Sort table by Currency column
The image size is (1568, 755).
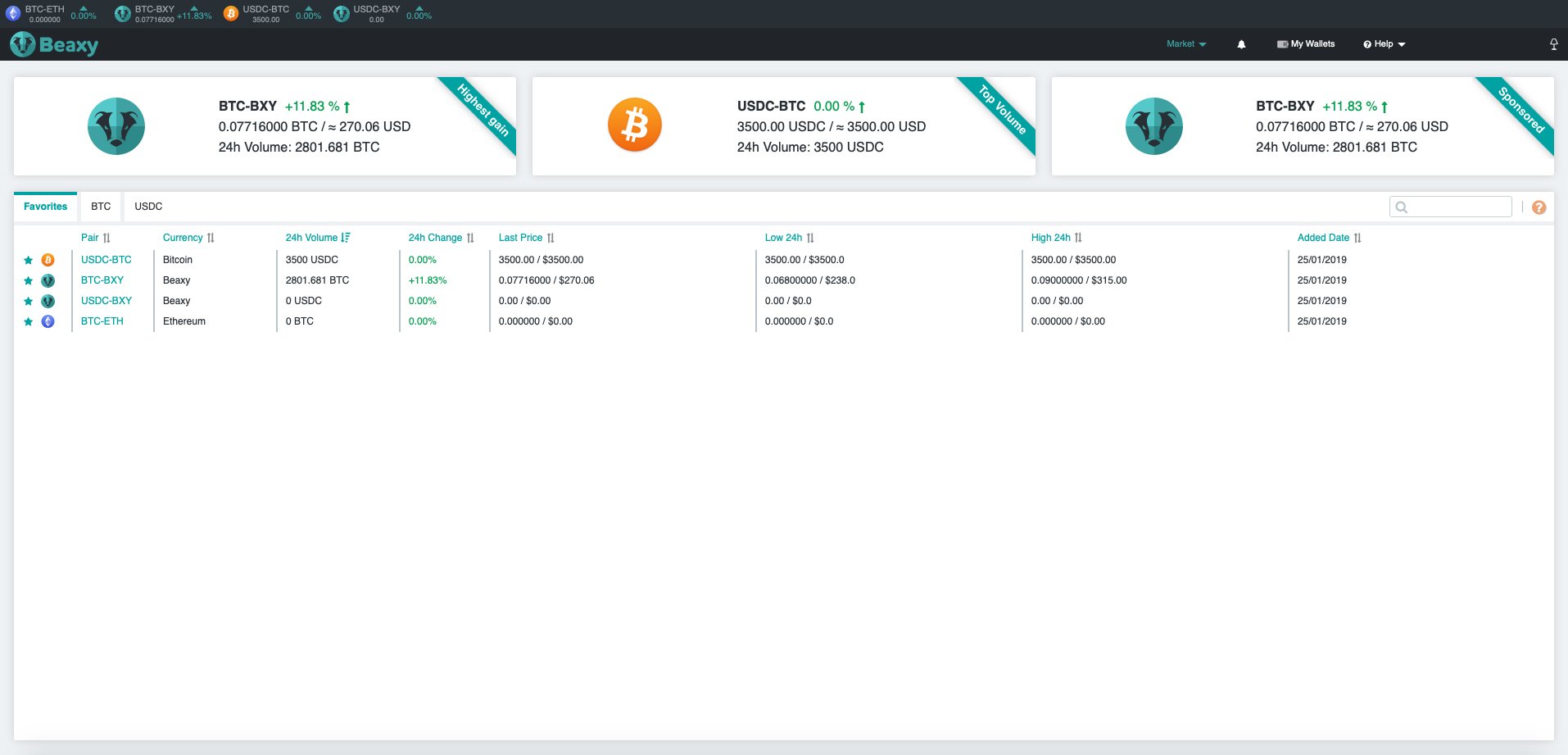click(188, 238)
